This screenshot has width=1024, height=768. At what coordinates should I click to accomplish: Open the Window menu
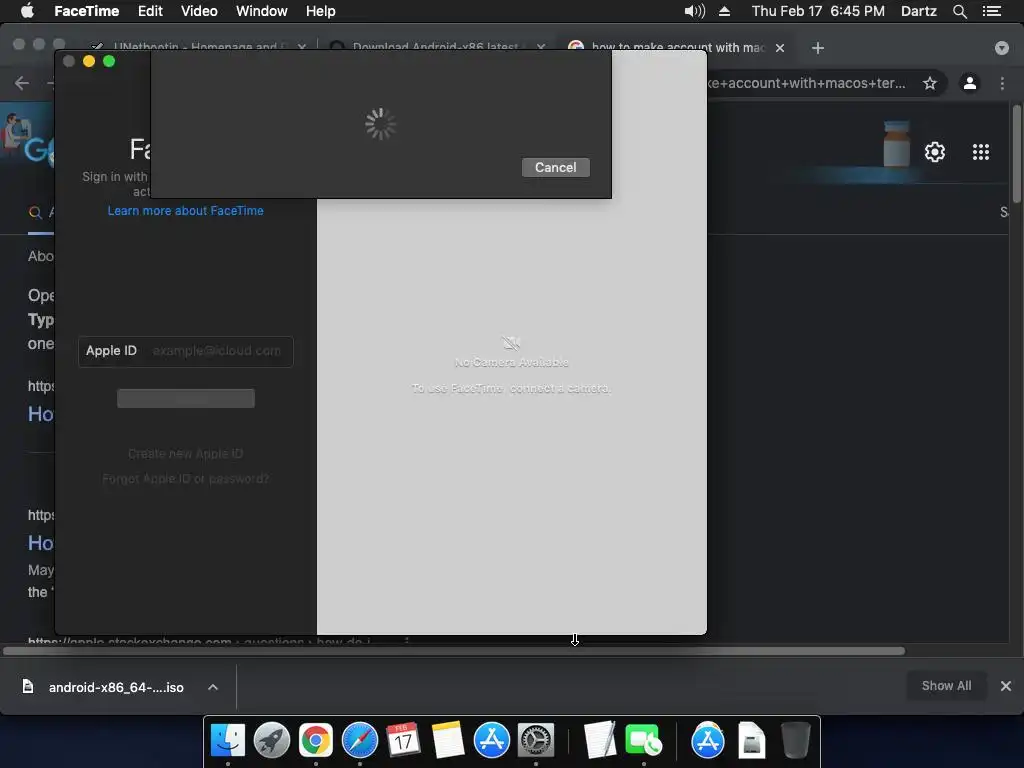261,11
